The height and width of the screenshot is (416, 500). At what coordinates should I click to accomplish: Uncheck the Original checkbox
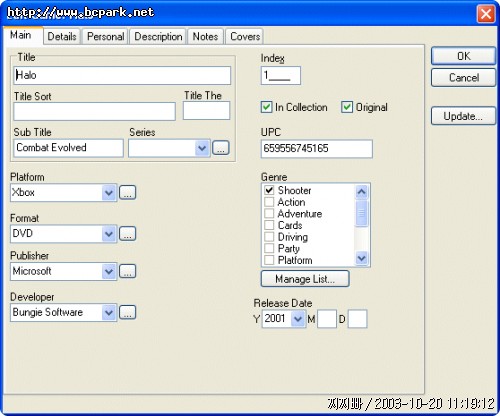(347, 107)
